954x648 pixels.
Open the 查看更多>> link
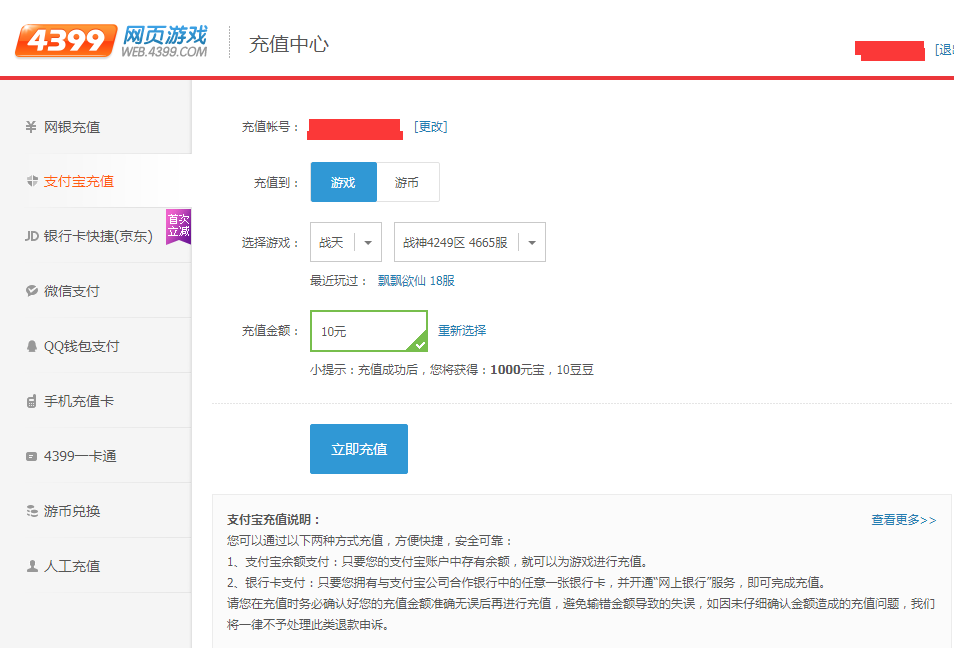pyautogui.click(x=903, y=520)
